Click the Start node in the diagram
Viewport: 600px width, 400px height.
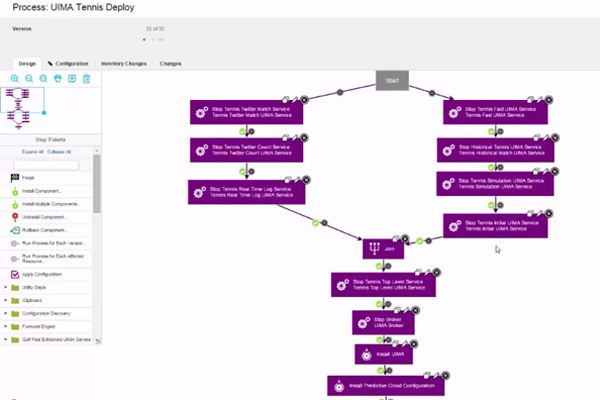coord(392,81)
